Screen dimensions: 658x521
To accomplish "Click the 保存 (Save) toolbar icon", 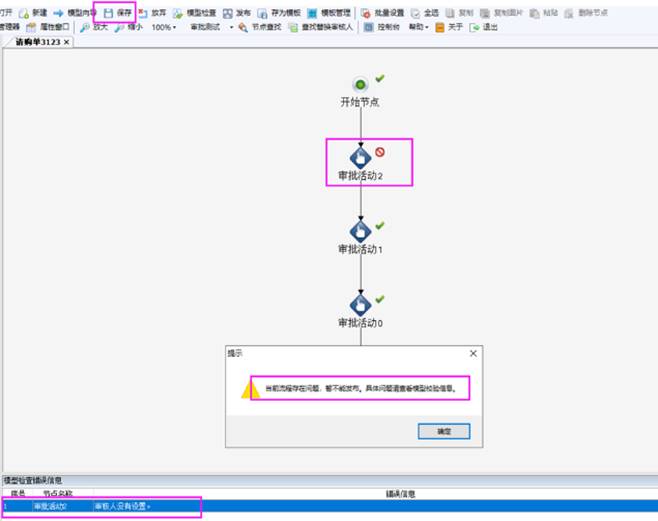I will click(109, 13).
